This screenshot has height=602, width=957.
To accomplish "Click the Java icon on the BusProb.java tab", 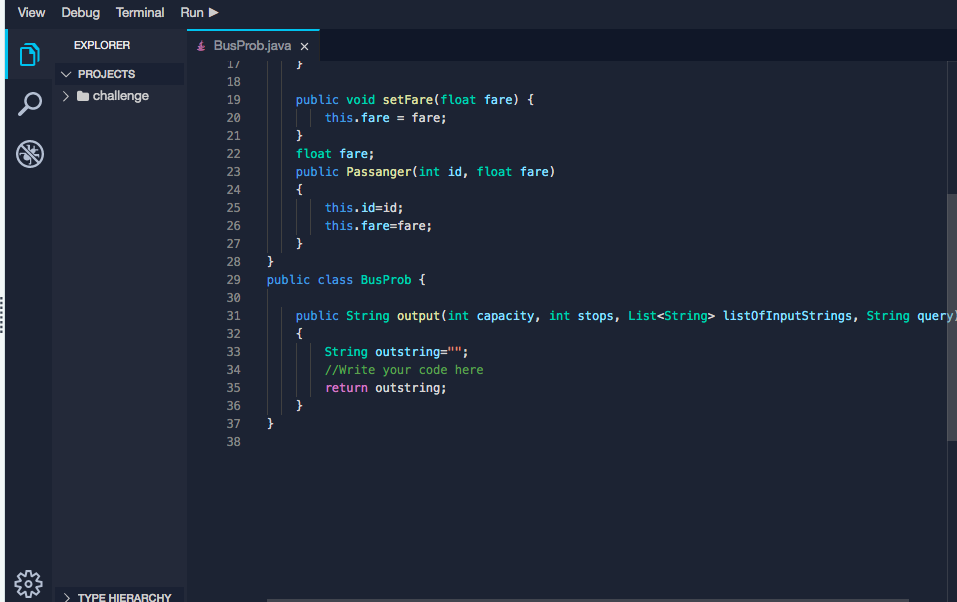I will [198, 45].
